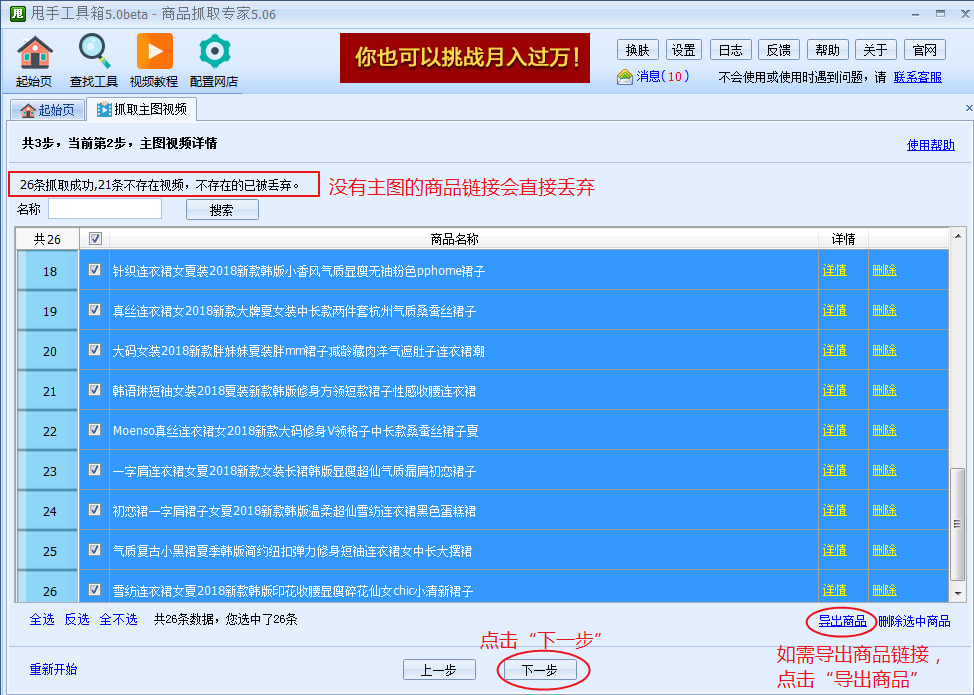
Task: Open the 配置网店 shop configuration gear
Action: coord(214,53)
